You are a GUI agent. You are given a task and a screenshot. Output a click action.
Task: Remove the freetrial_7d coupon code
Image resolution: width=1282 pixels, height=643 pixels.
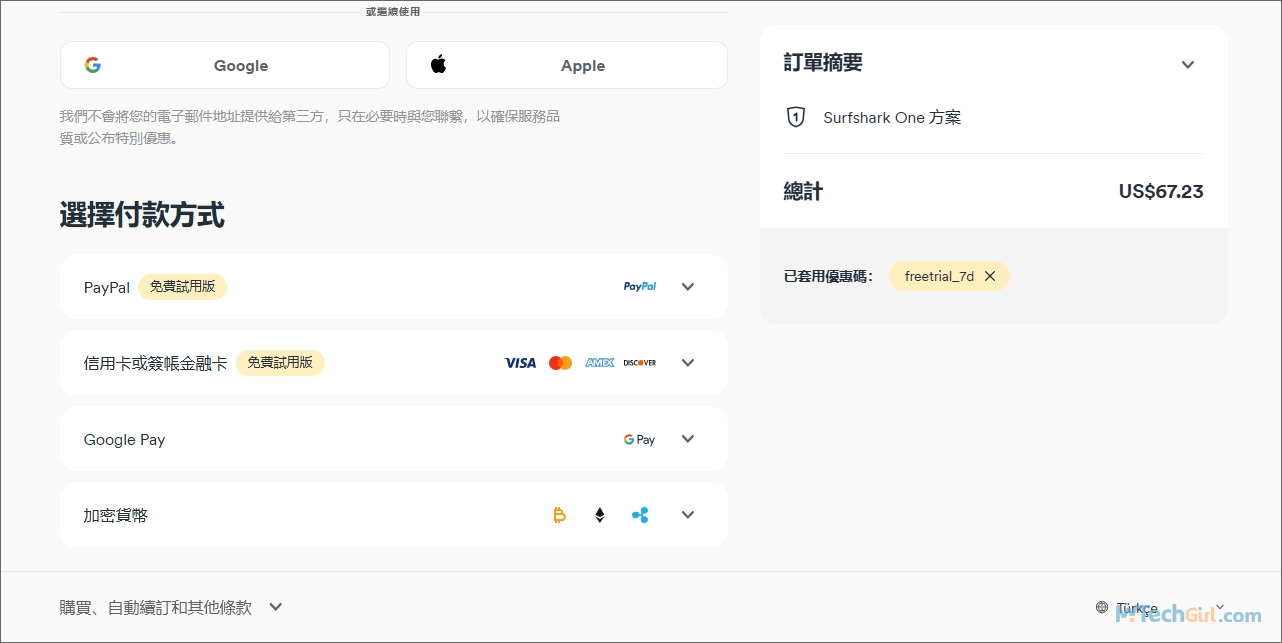[x=990, y=276]
